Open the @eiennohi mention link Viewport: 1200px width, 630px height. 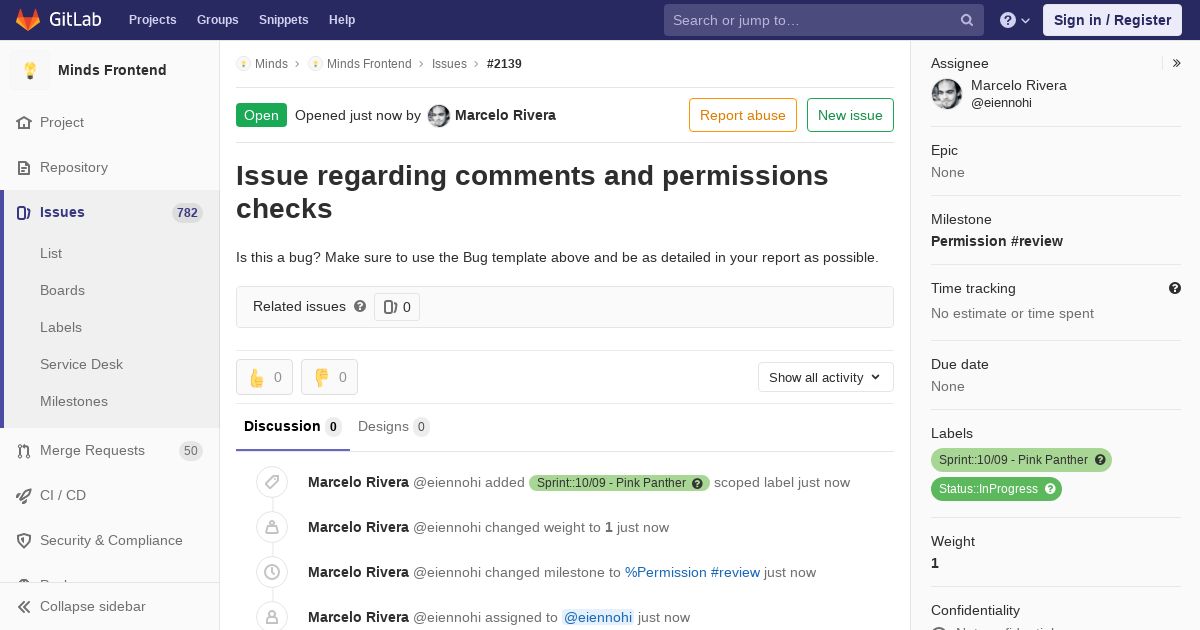click(598, 618)
